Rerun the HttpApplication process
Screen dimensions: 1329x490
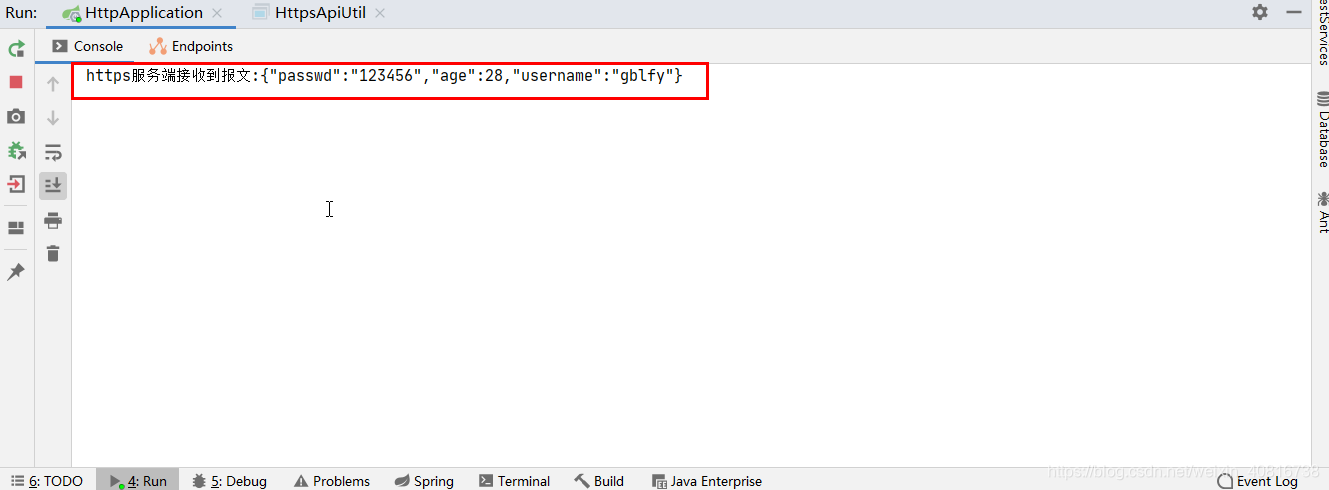16,48
